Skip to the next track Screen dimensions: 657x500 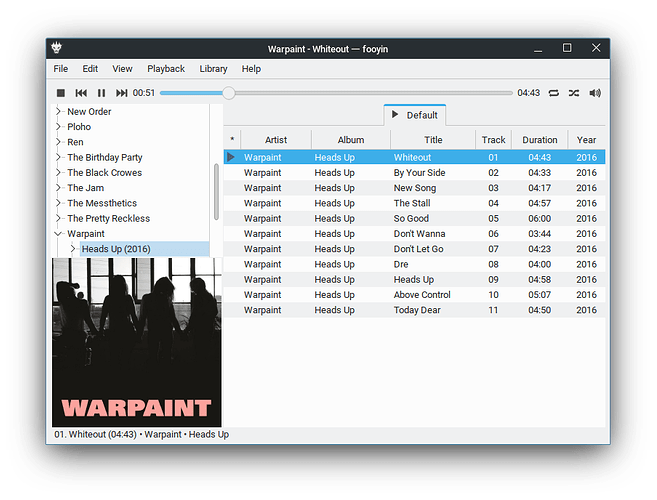pos(121,93)
